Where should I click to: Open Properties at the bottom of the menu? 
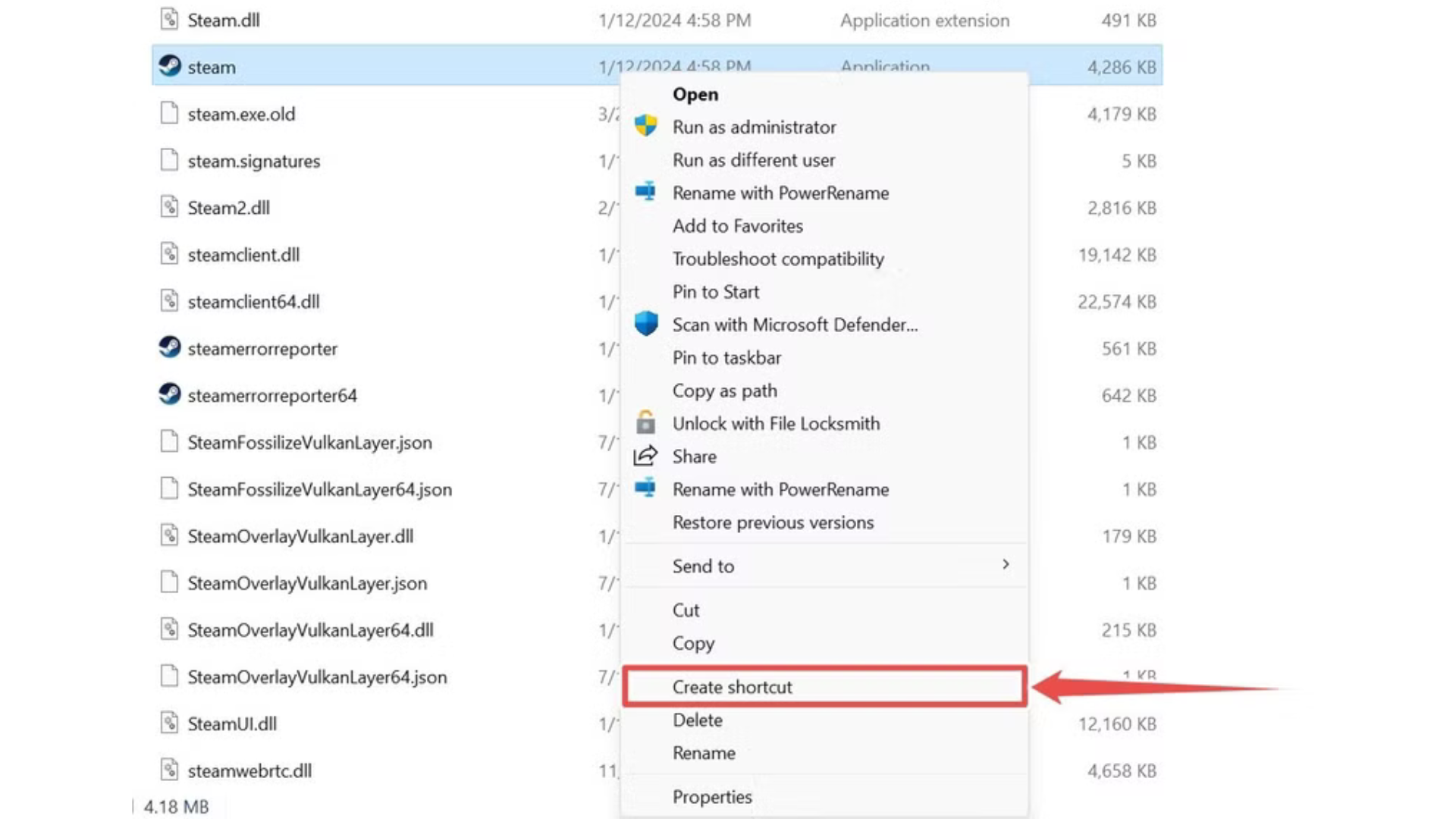[712, 796]
